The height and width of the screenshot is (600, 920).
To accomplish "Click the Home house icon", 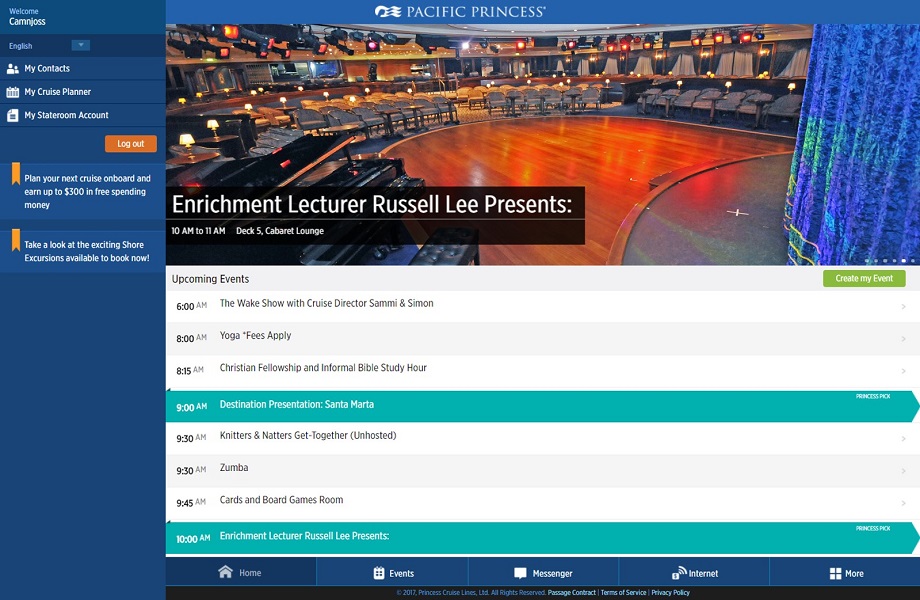I will [x=225, y=572].
